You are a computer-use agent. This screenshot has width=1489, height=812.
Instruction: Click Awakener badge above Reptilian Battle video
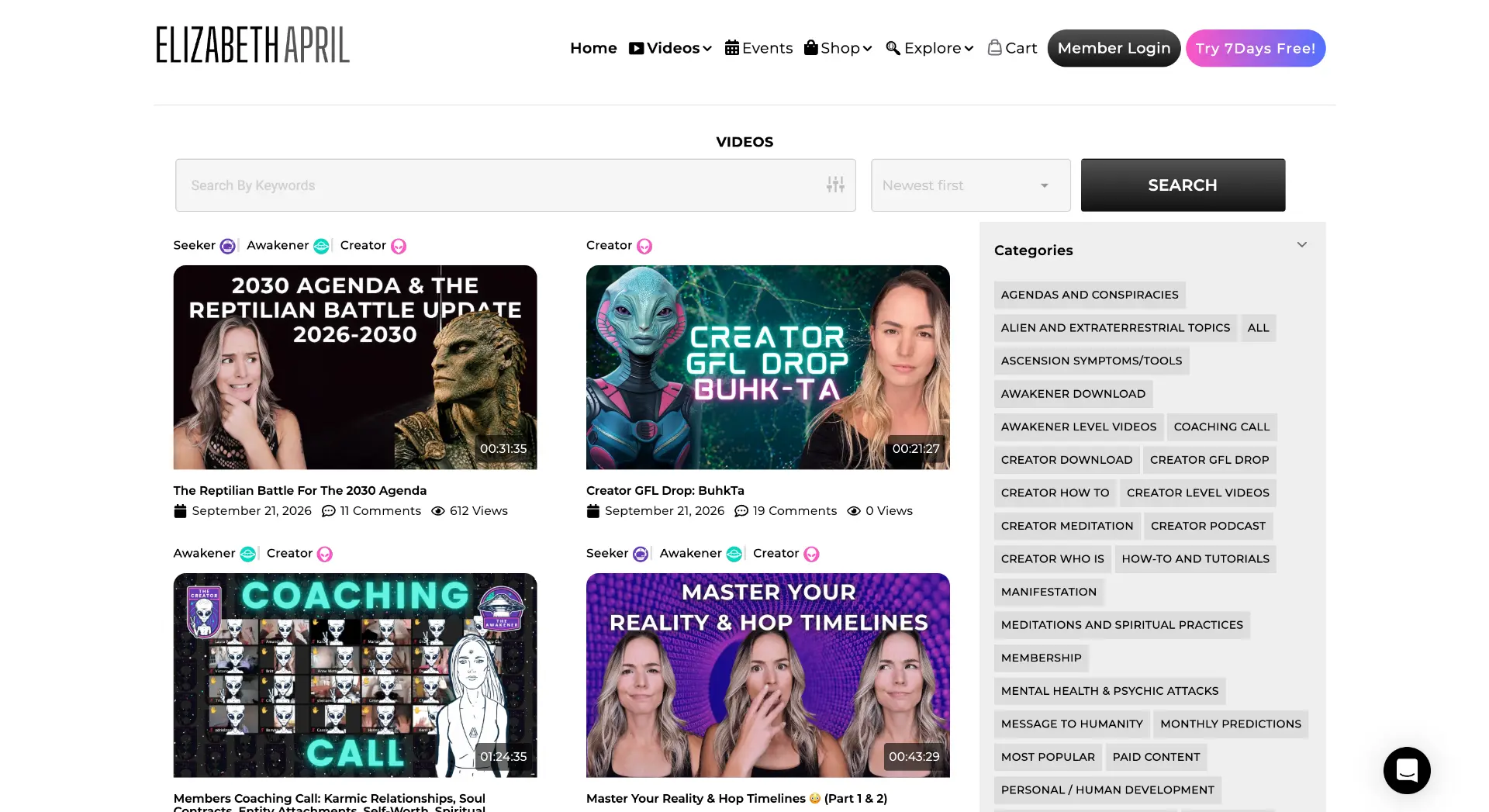coord(288,246)
